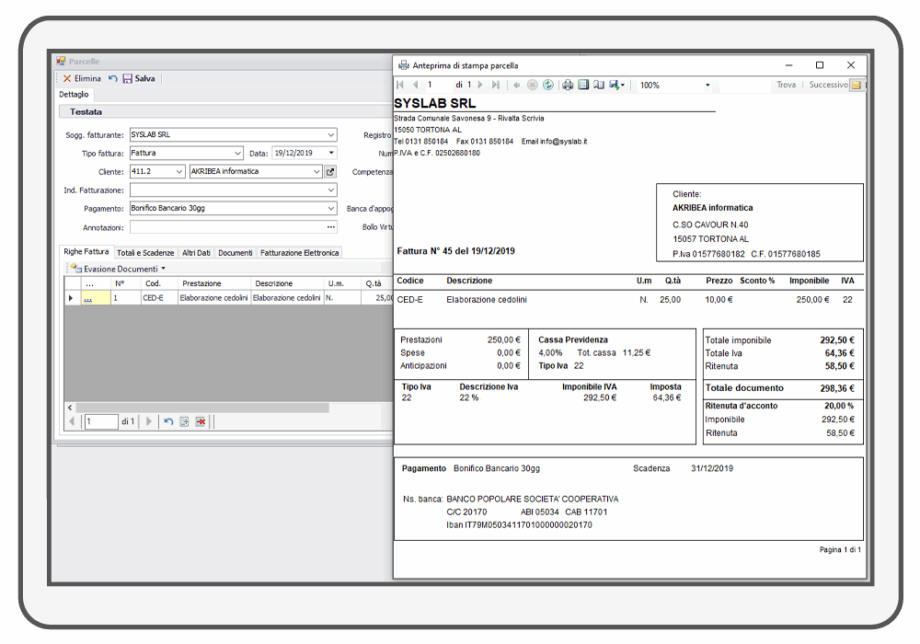Go to previous row in grid navigator
920x644 pixels.
[72, 422]
